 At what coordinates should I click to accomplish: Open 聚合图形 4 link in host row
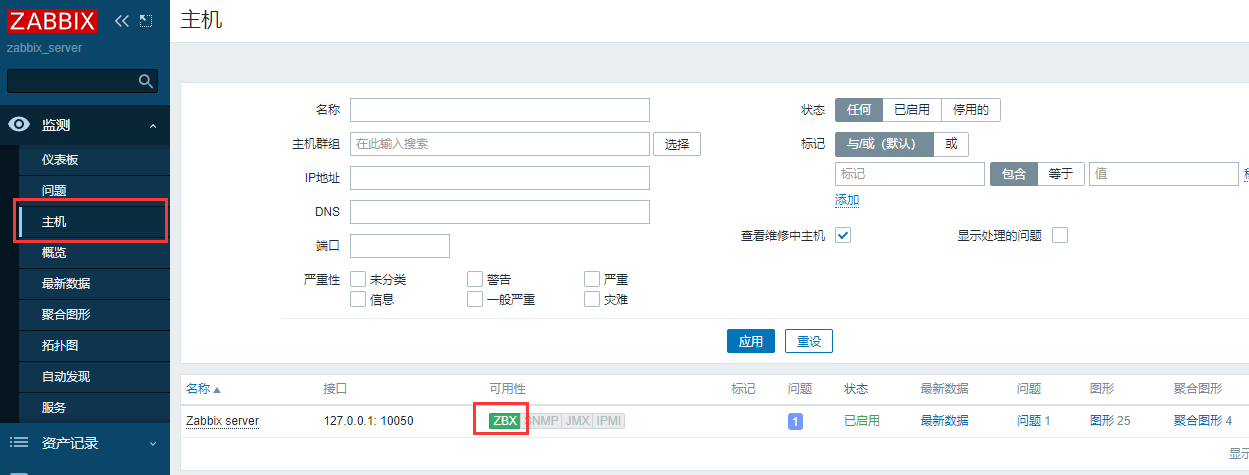point(1203,421)
